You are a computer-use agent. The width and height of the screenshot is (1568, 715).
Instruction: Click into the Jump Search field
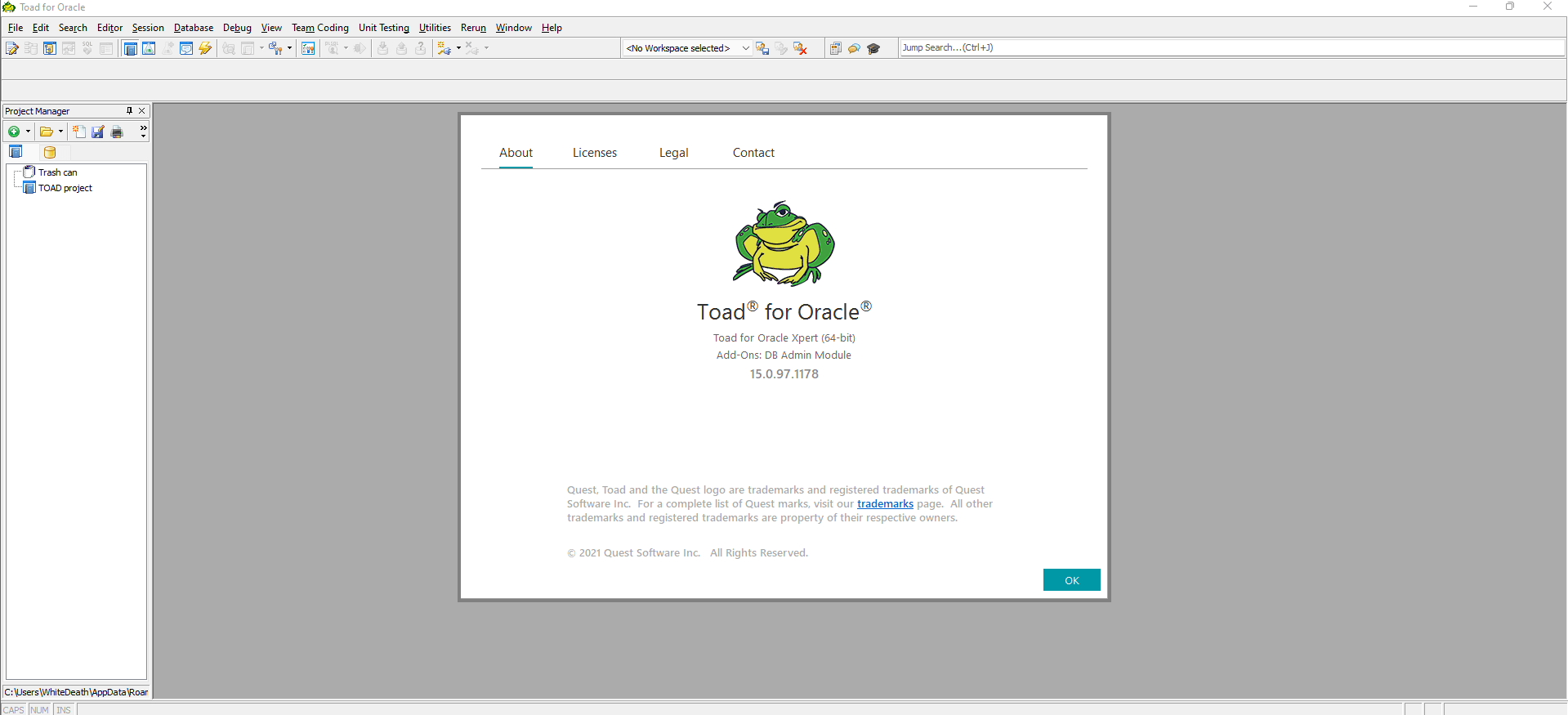point(1232,47)
